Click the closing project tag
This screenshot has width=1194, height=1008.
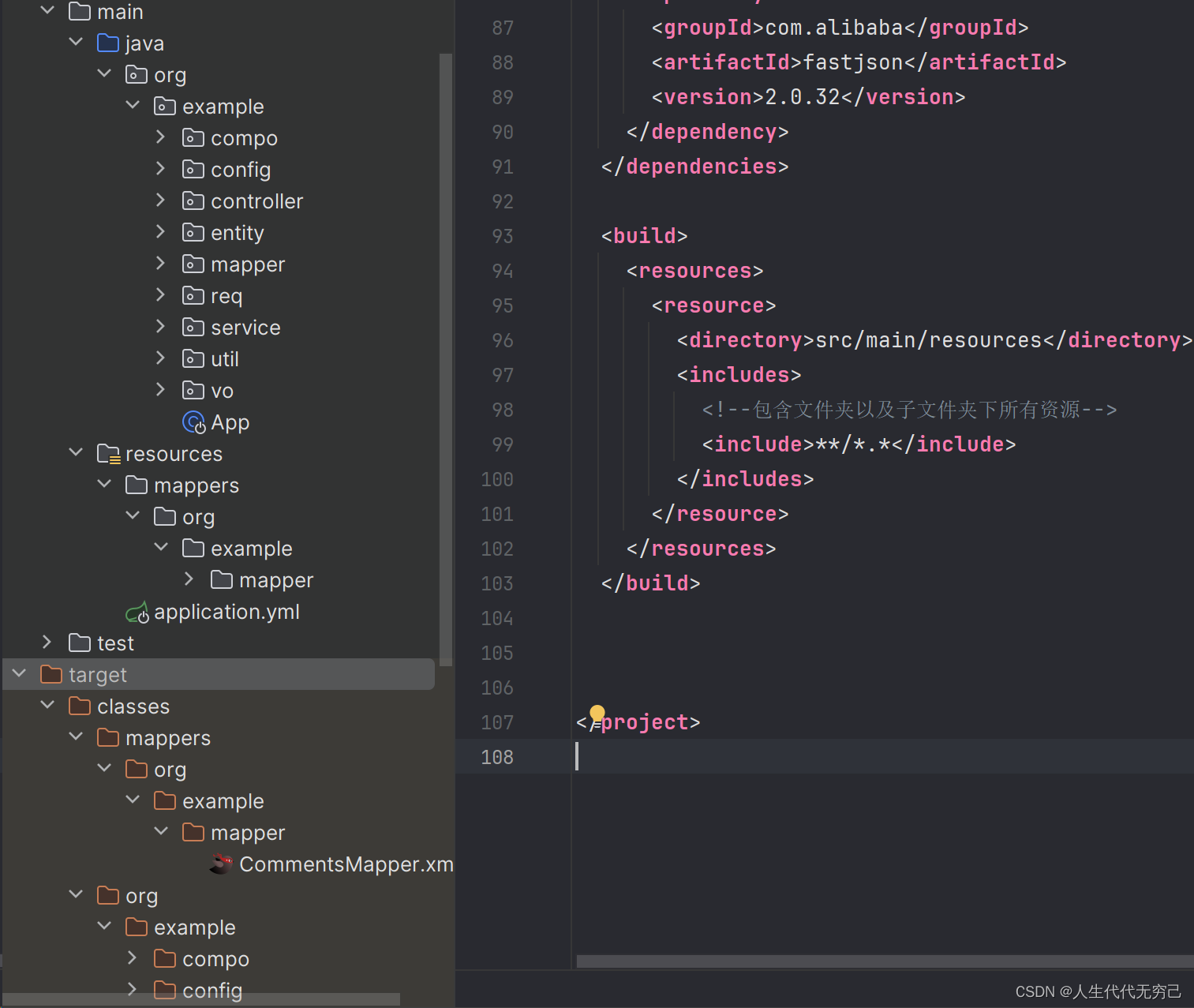point(638,722)
